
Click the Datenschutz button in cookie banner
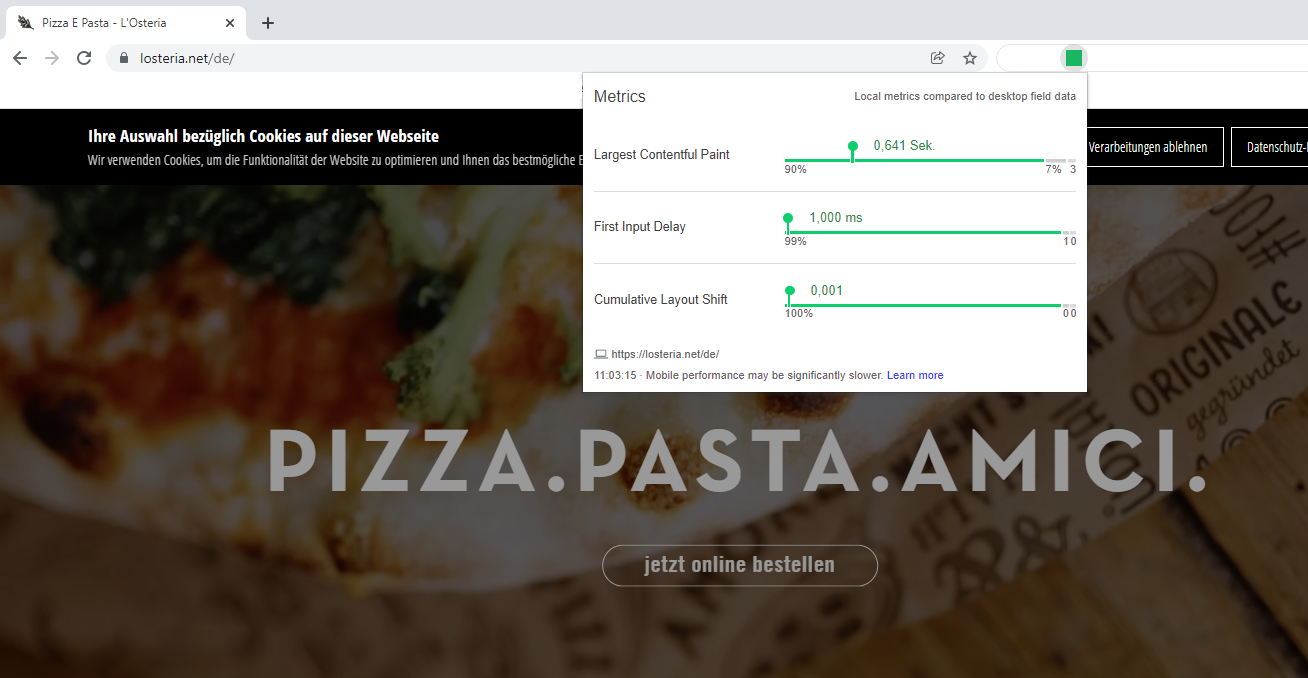1270,147
